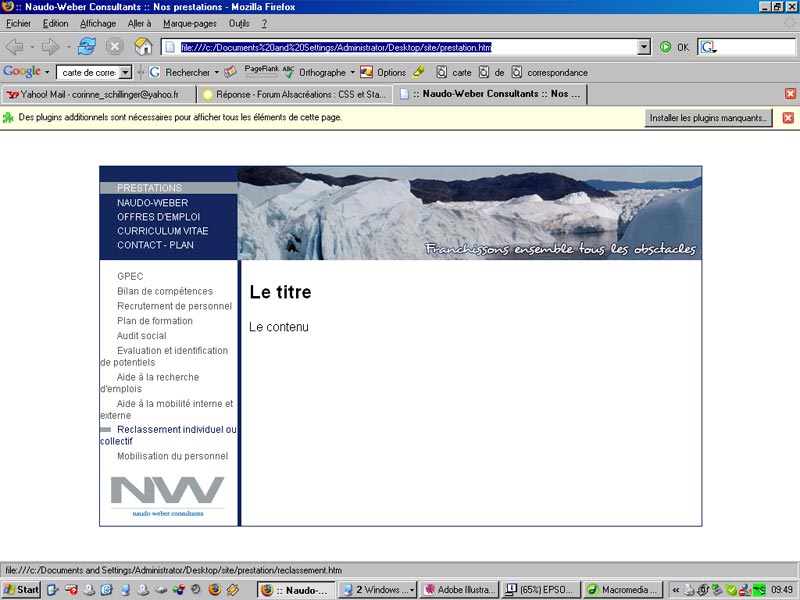The width and height of the screenshot is (800, 600).
Task: Click the address bar URL field
Action: [x=400, y=47]
